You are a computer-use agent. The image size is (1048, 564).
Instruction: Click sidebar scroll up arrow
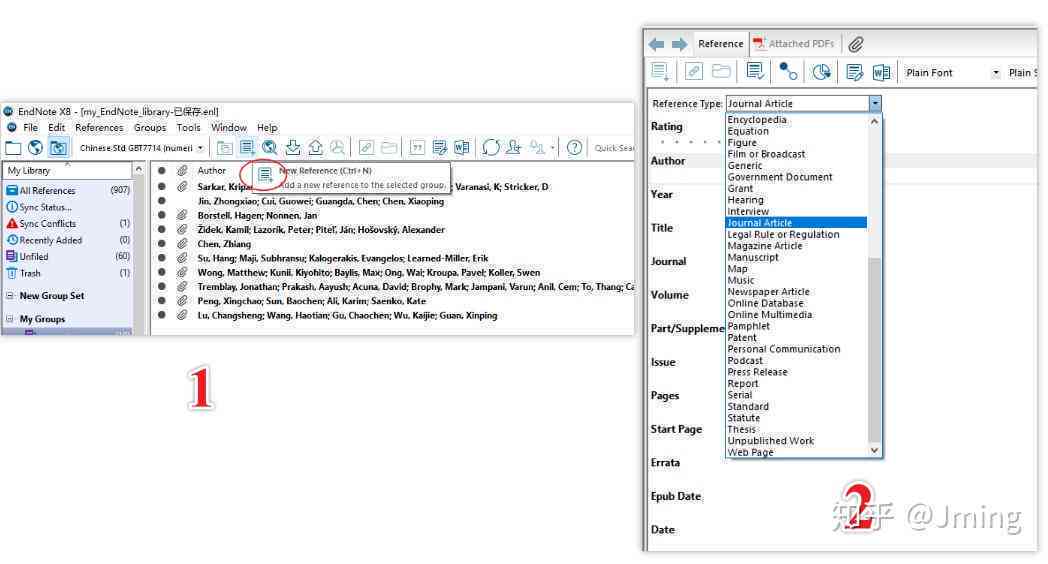click(138, 170)
